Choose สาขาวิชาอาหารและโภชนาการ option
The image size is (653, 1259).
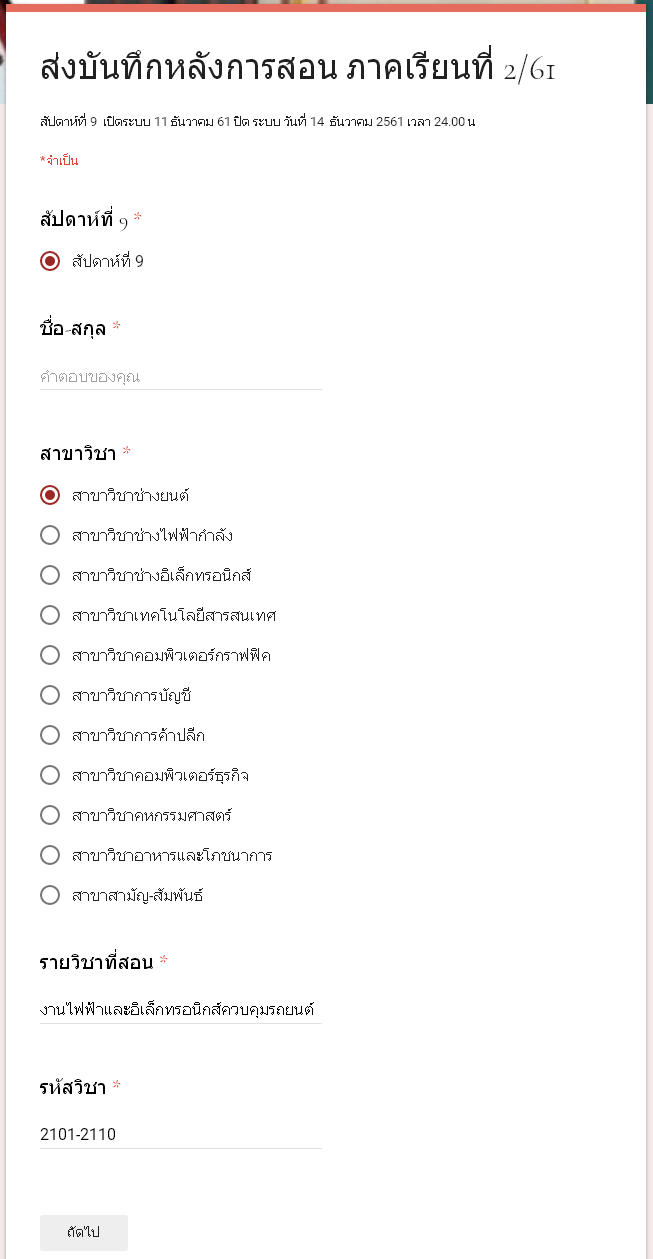50,855
